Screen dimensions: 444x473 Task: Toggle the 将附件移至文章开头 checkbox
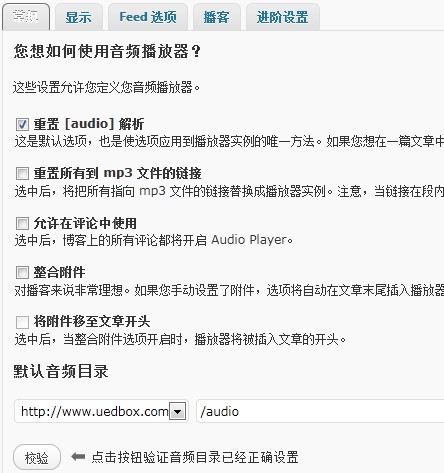pos(22,322)
